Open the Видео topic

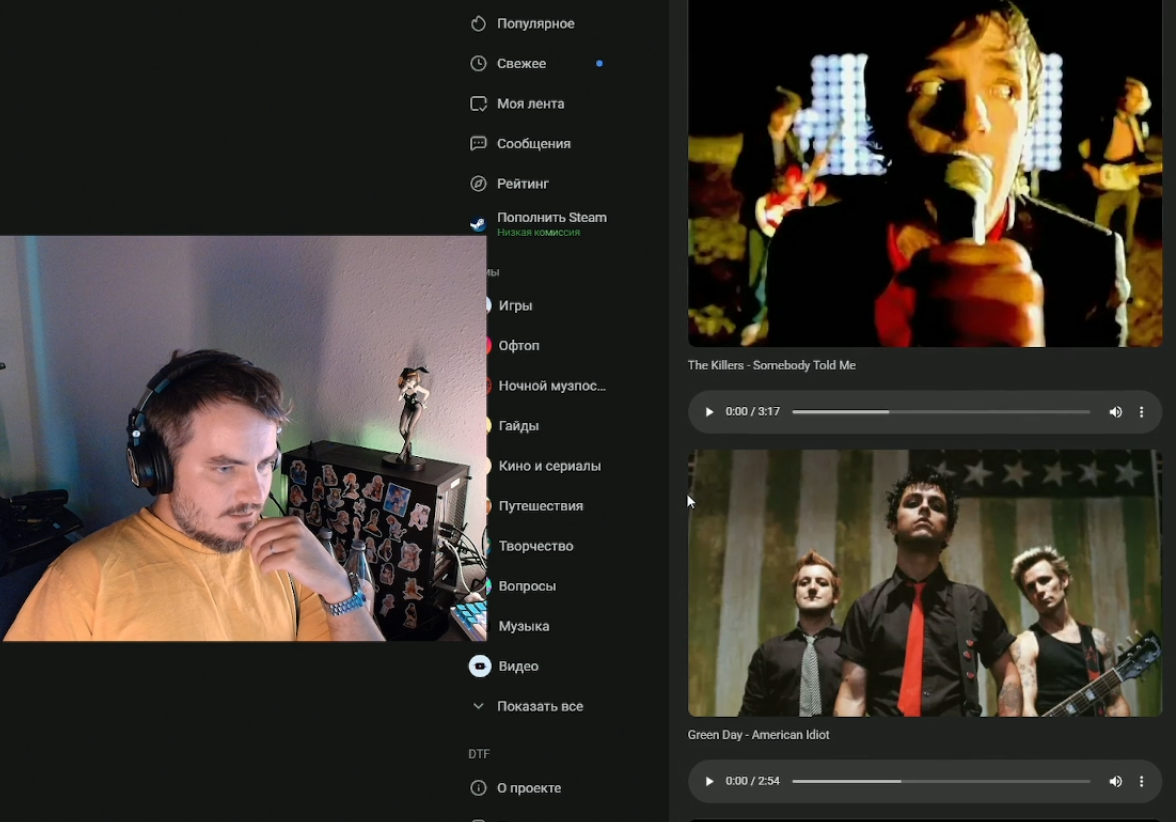point(518,666)
